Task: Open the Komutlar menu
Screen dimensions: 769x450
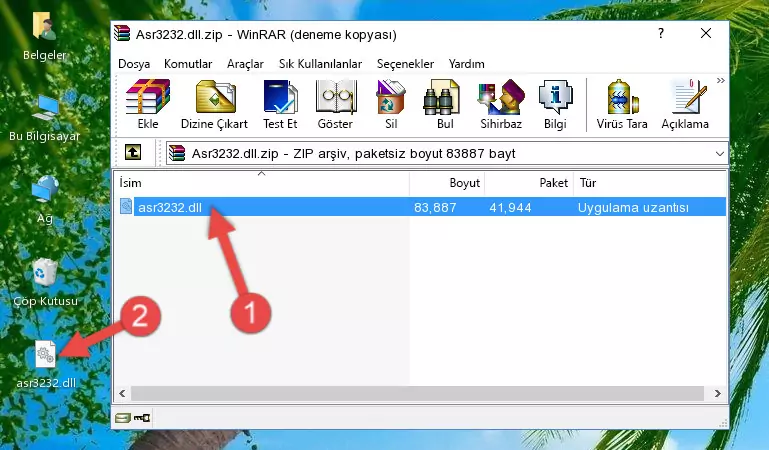Action: coord(188,64)
